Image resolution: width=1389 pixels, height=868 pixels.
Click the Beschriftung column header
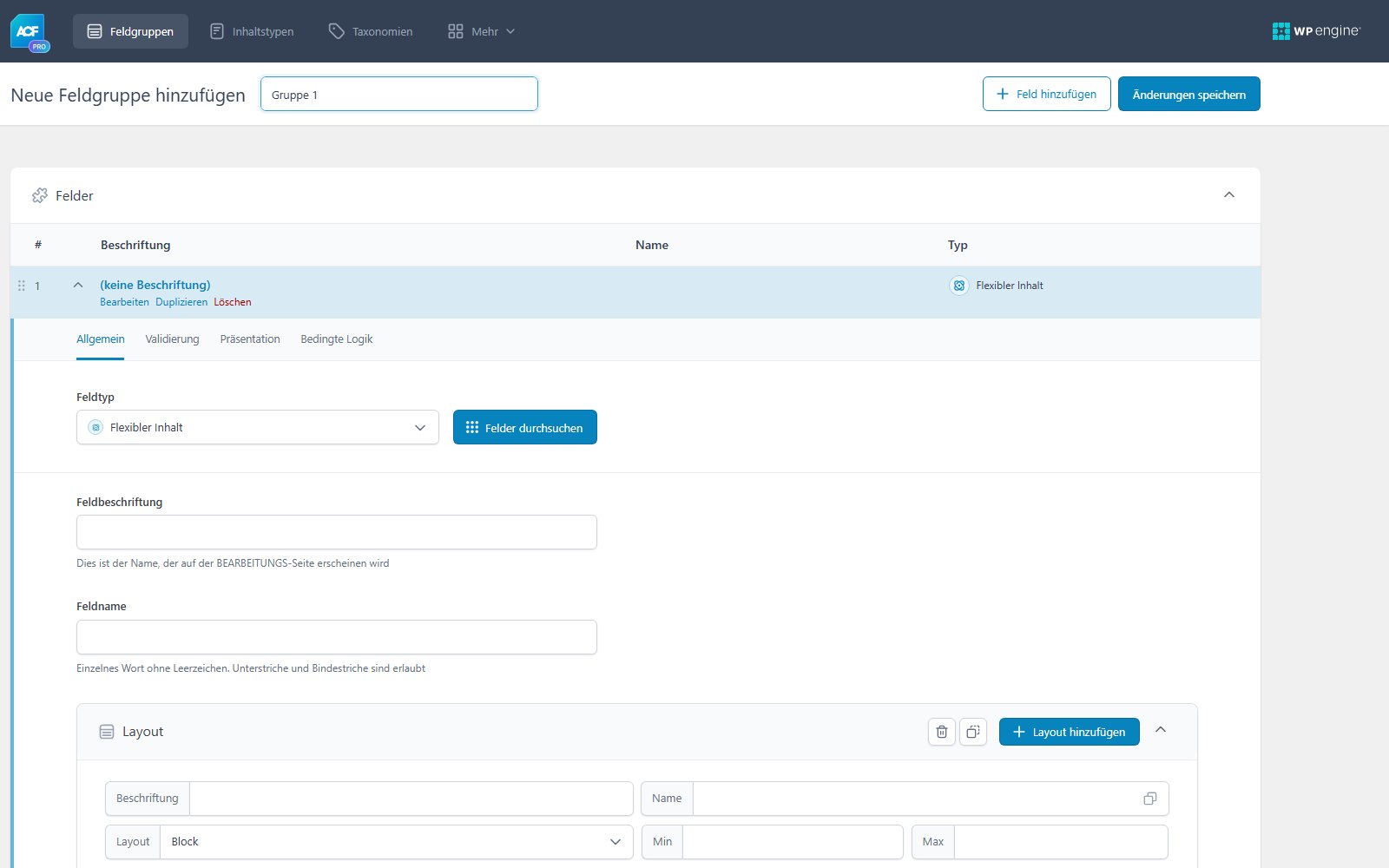[135, 245]
